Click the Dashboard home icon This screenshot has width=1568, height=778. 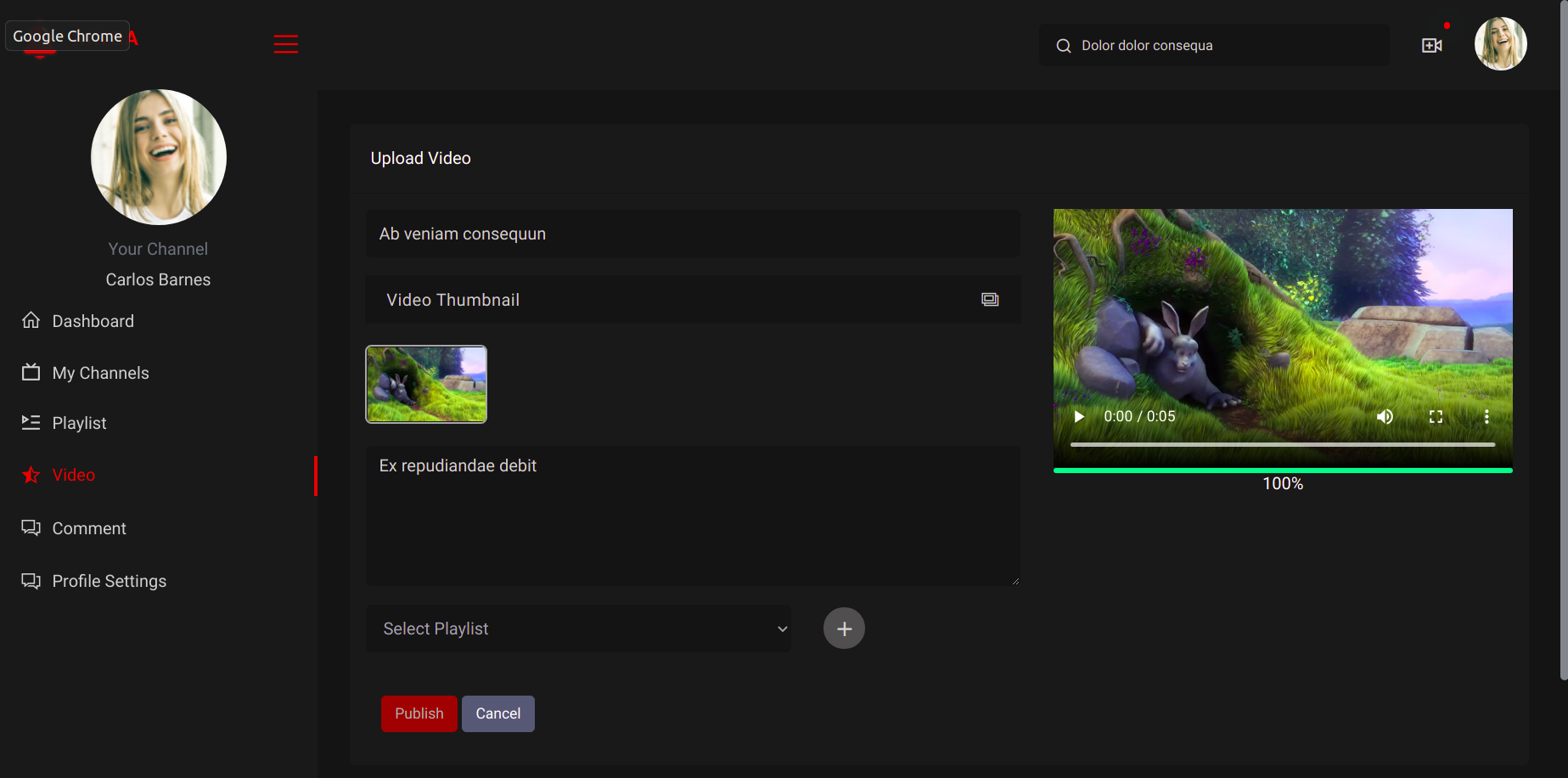[31, 320]
